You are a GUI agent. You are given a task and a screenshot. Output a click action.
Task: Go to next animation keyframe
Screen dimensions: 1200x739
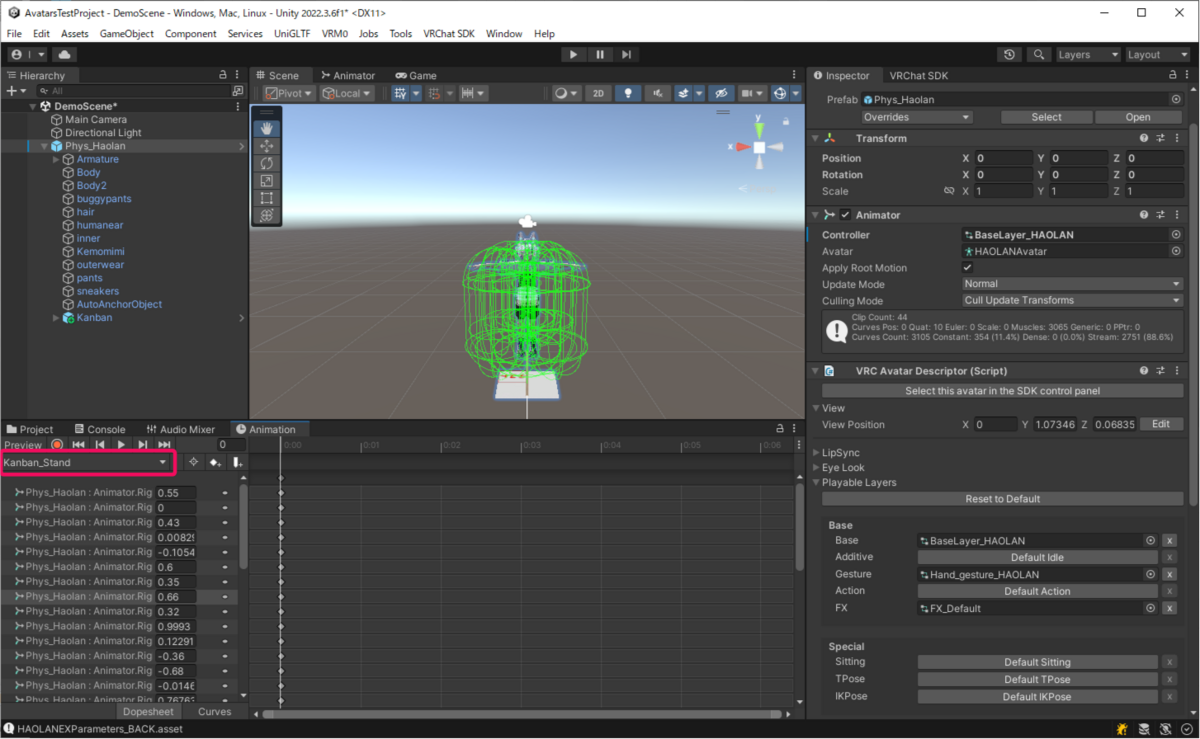(x=143, y=445)
